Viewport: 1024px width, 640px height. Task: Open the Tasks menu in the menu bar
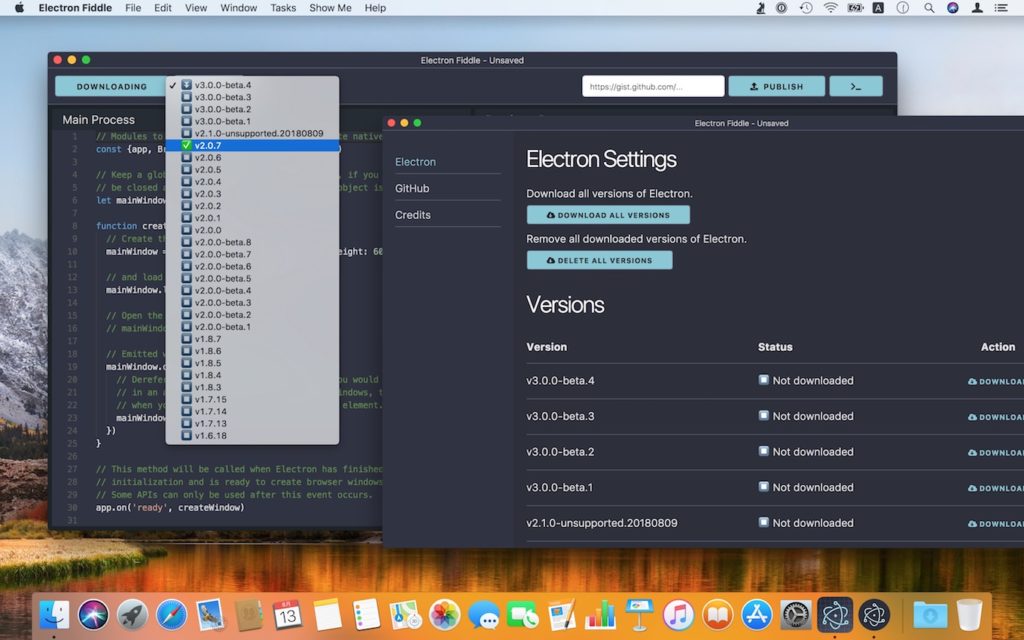[x=283, y=8]
